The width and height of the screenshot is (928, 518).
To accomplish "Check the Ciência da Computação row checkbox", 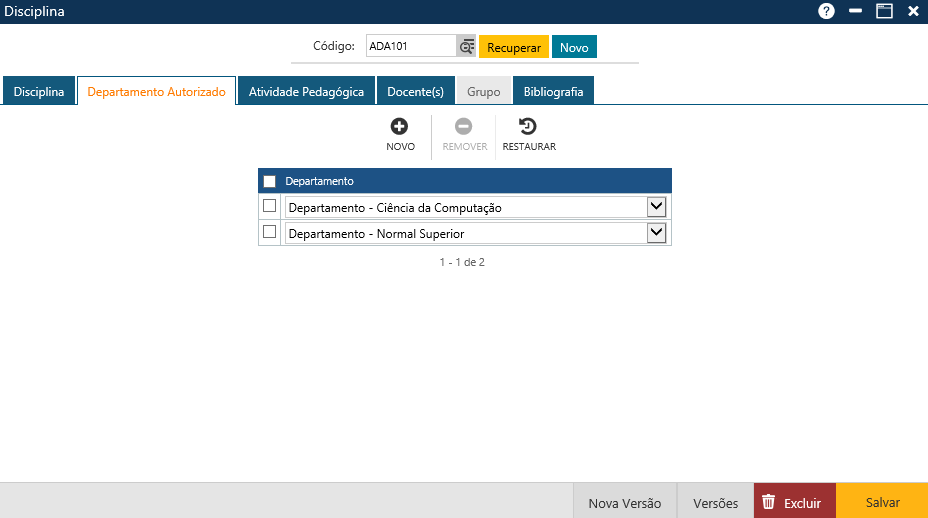I will [269, 206].
